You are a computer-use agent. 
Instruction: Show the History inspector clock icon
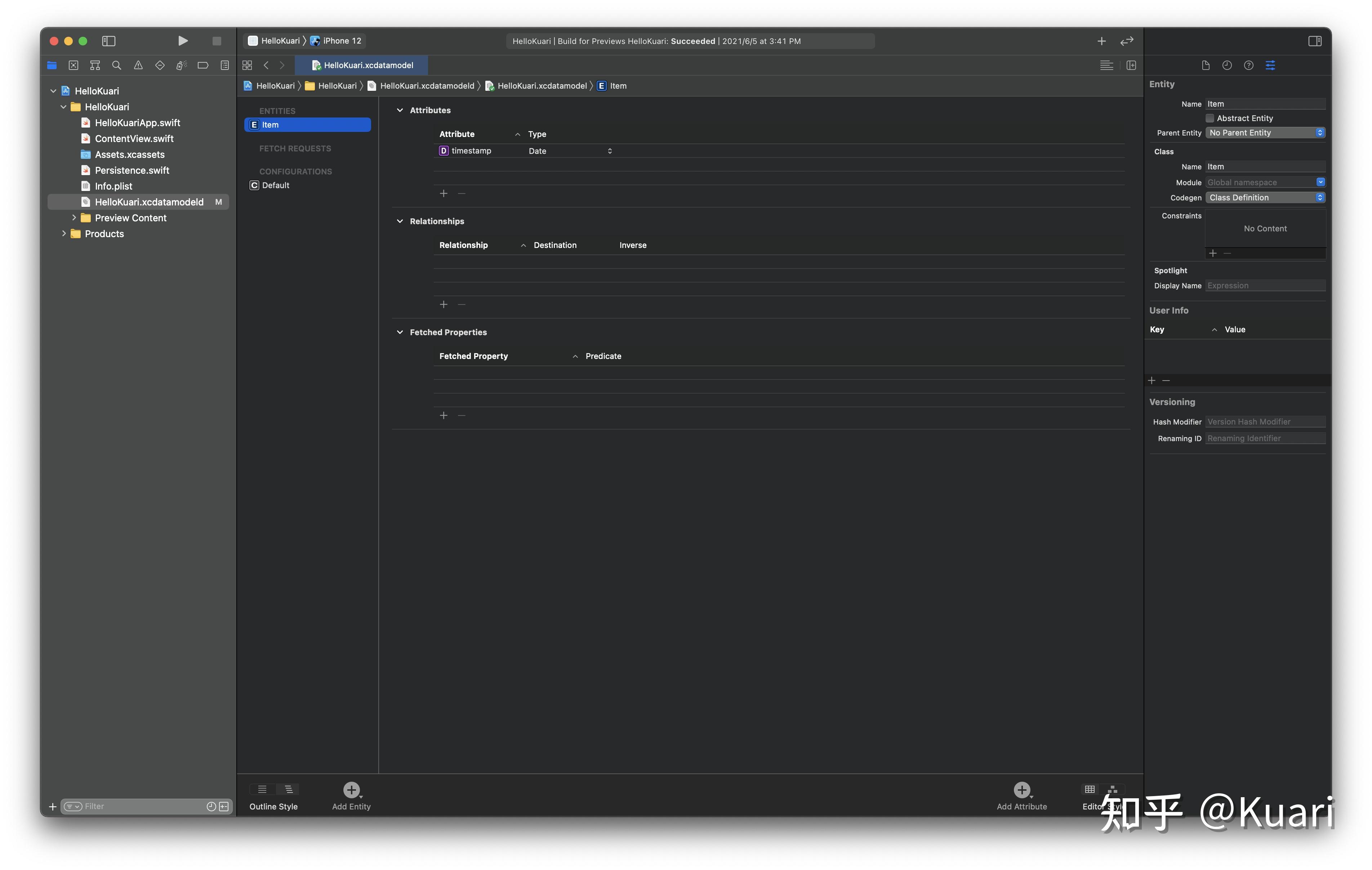click(1227, 65)
